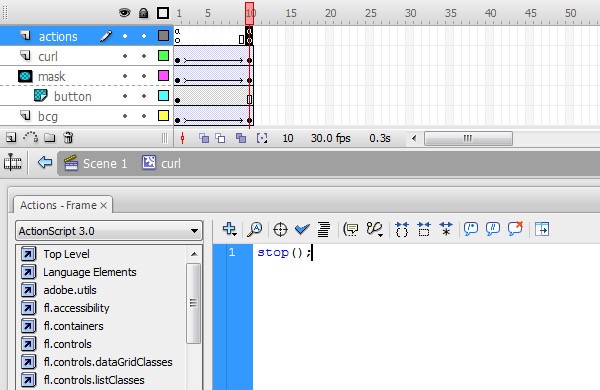This screenshot has height=390, width=600.
Task: Check syntax with the checkmark icon
Action: click(x=302, y=229)
